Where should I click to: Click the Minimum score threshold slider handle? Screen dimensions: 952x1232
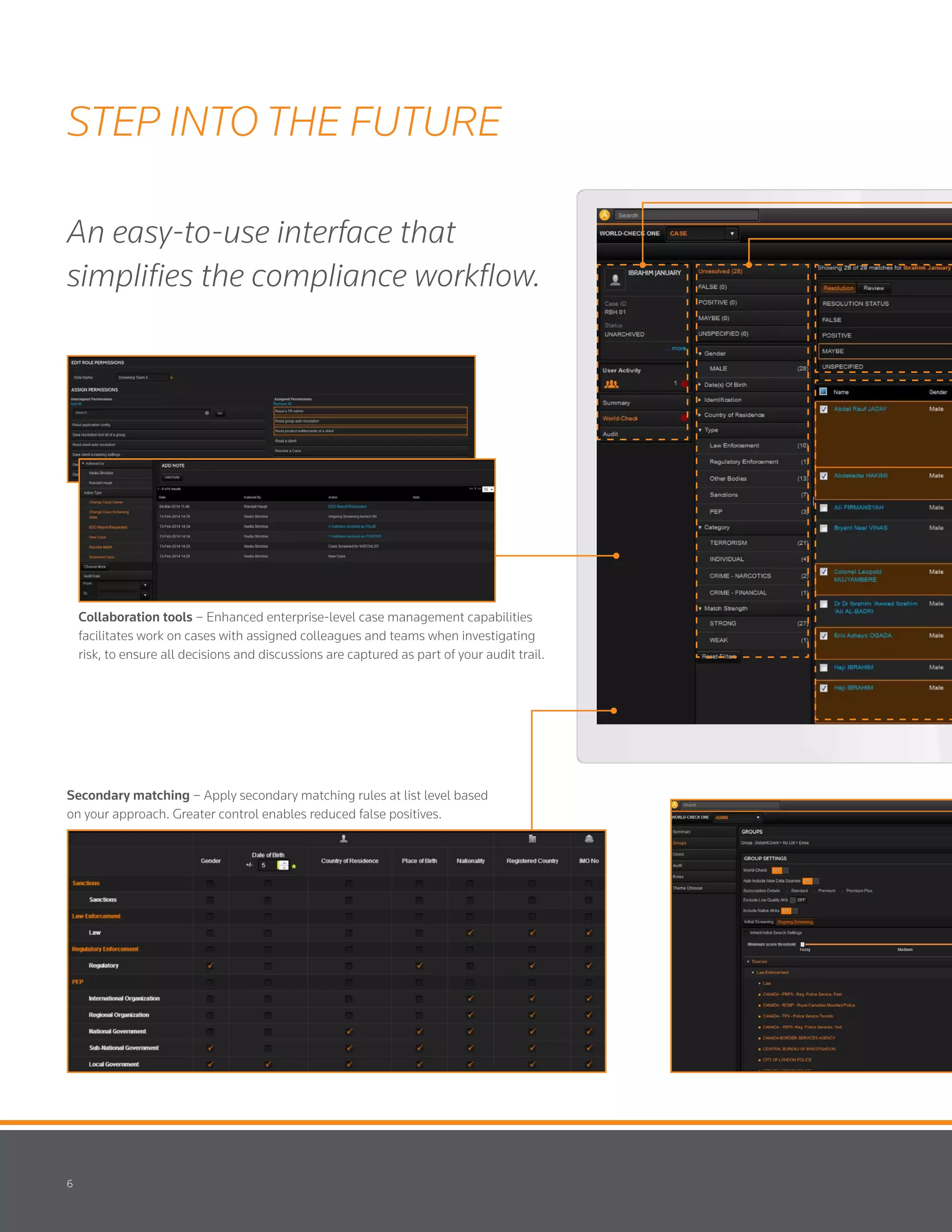point(802,944)
